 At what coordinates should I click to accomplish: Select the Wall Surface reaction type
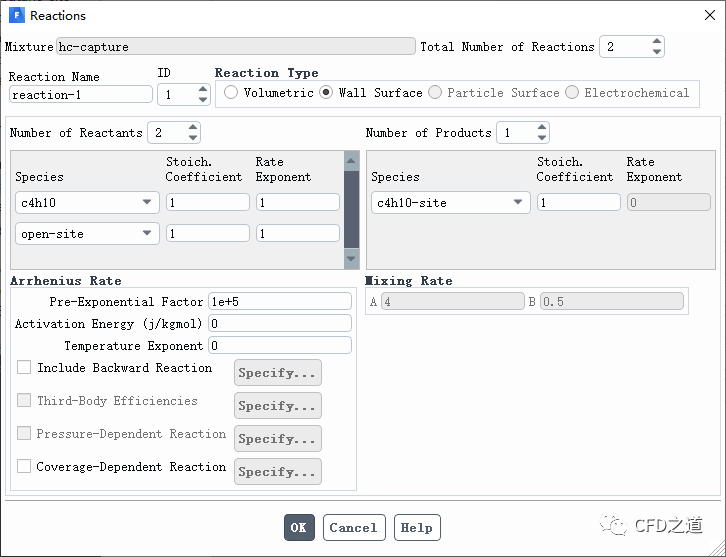tap(326, 93)
